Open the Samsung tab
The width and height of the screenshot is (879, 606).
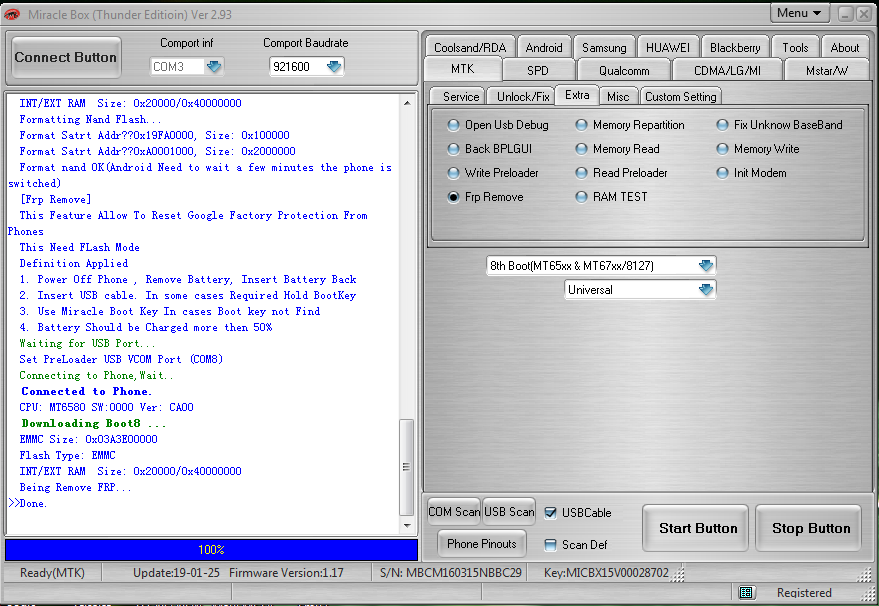coord(604,48)
